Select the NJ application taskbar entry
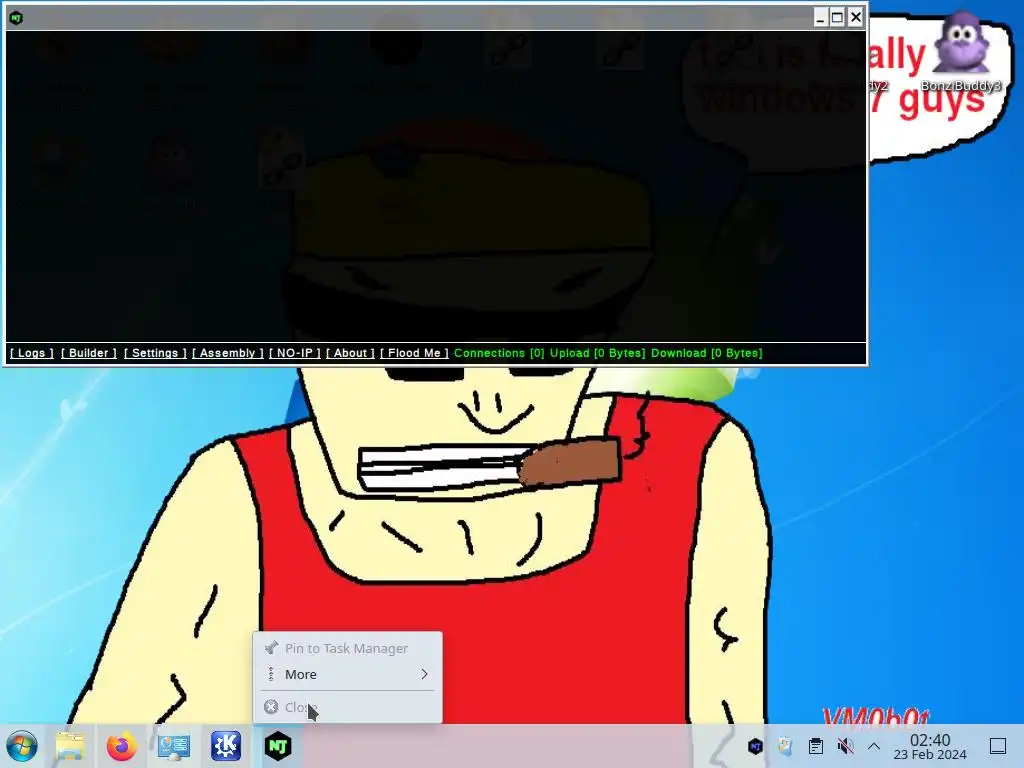 (278, 746)
